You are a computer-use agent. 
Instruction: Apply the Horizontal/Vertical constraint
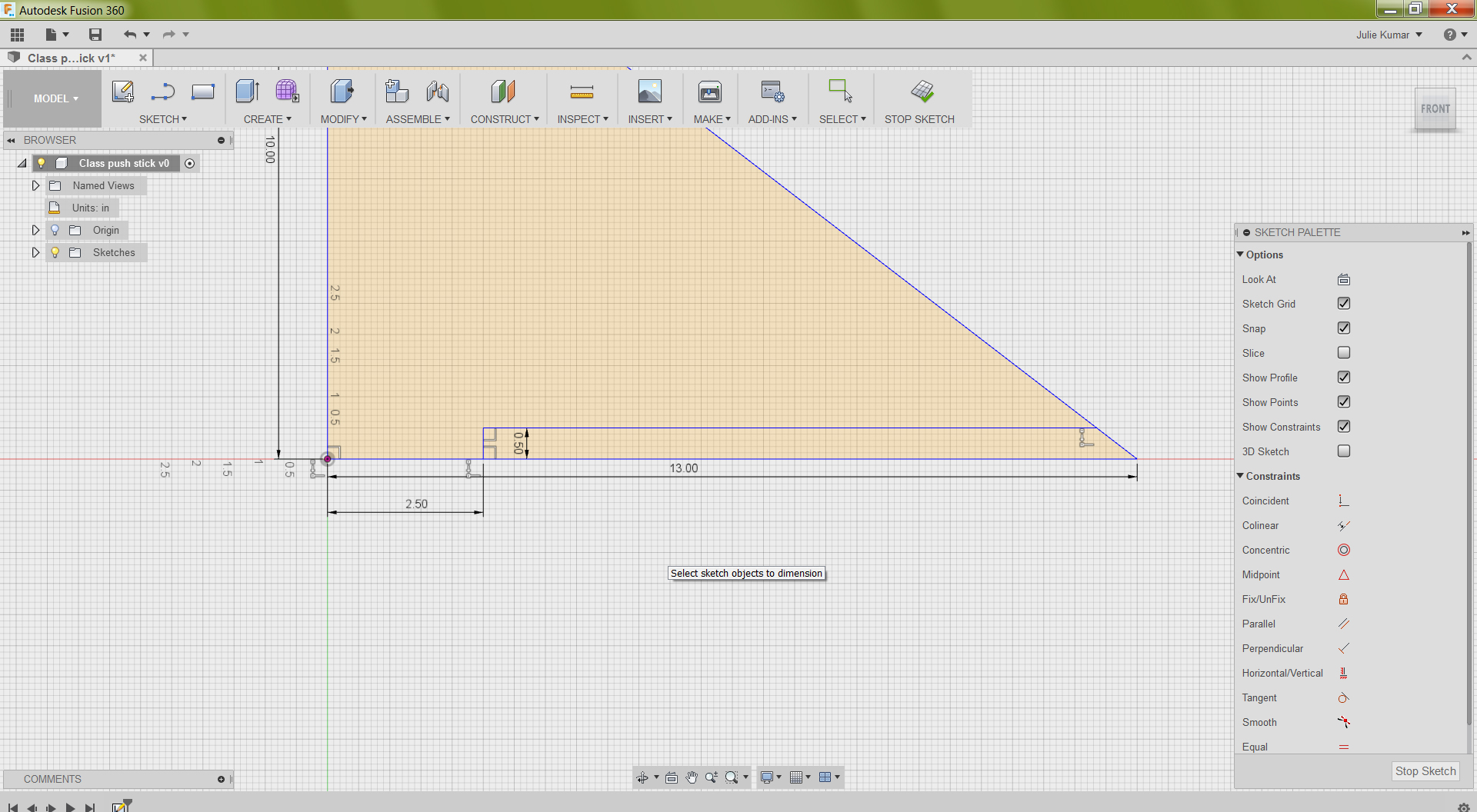point(1344,674)
